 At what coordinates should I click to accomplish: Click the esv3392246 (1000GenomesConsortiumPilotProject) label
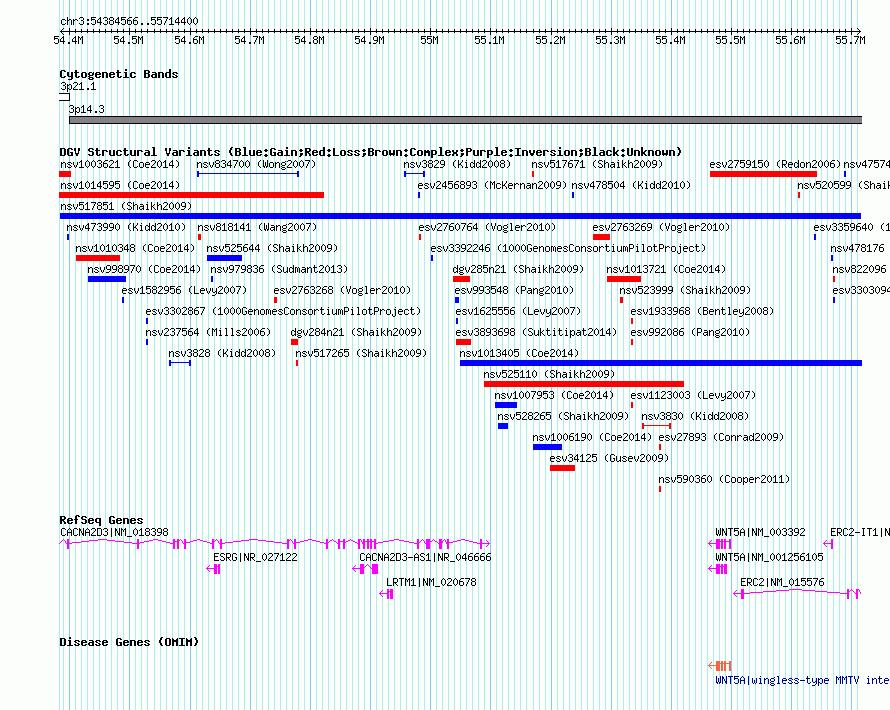pos(568,249)
